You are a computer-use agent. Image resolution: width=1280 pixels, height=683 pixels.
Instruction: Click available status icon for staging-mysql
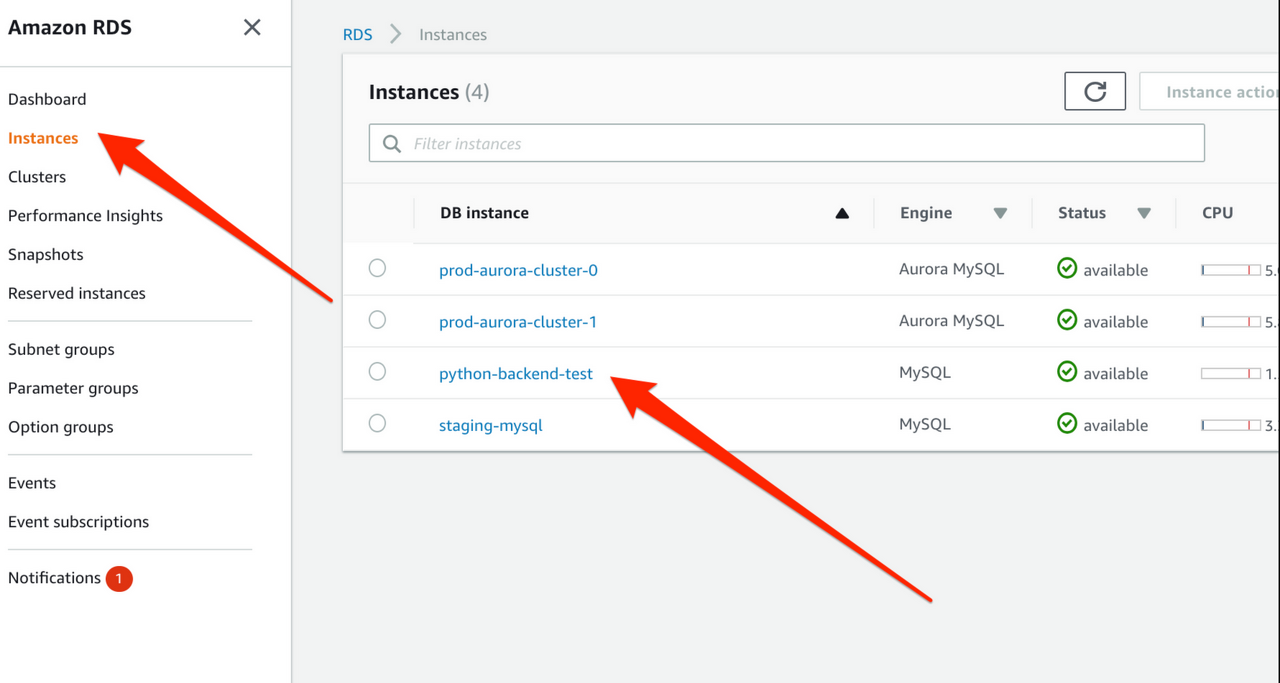[1067, 424]
